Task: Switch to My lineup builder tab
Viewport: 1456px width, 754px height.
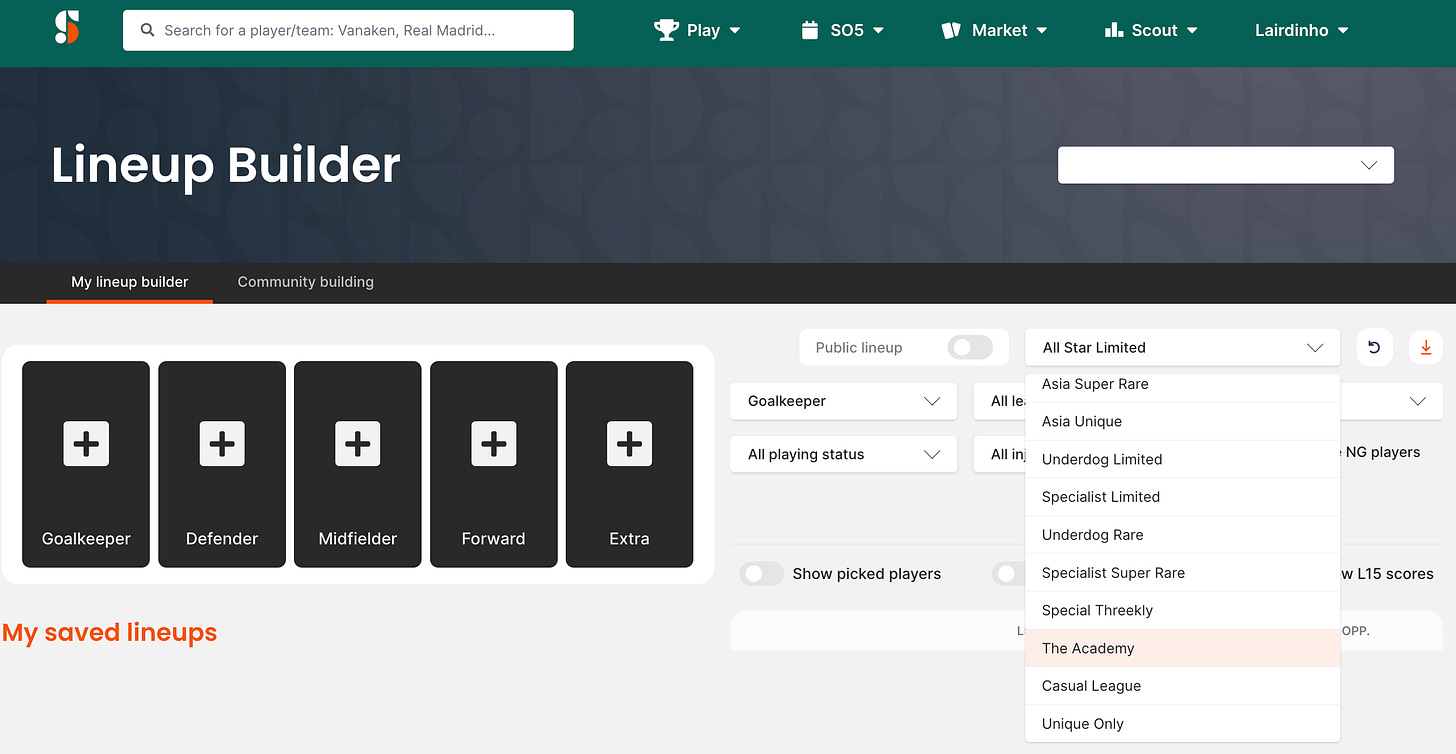Action: pos(130,282)
